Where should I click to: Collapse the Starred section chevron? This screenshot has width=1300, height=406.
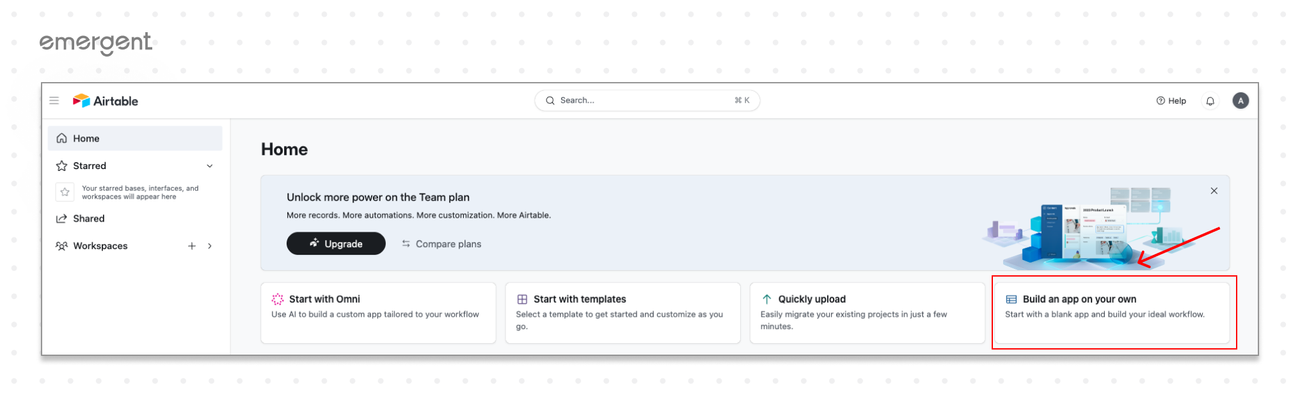(x=209, y=166)
